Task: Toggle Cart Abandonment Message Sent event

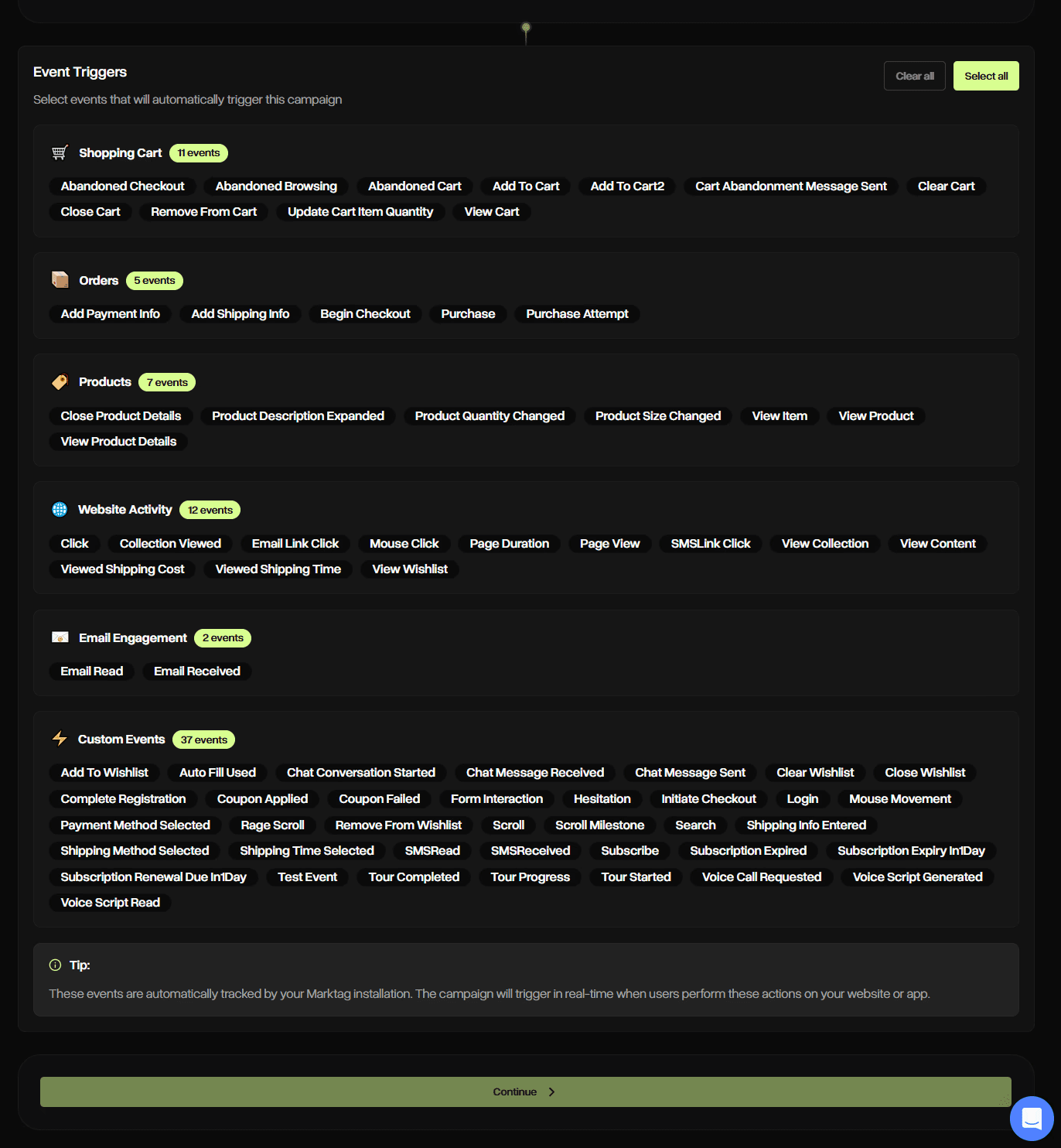Action: point(791,186)
